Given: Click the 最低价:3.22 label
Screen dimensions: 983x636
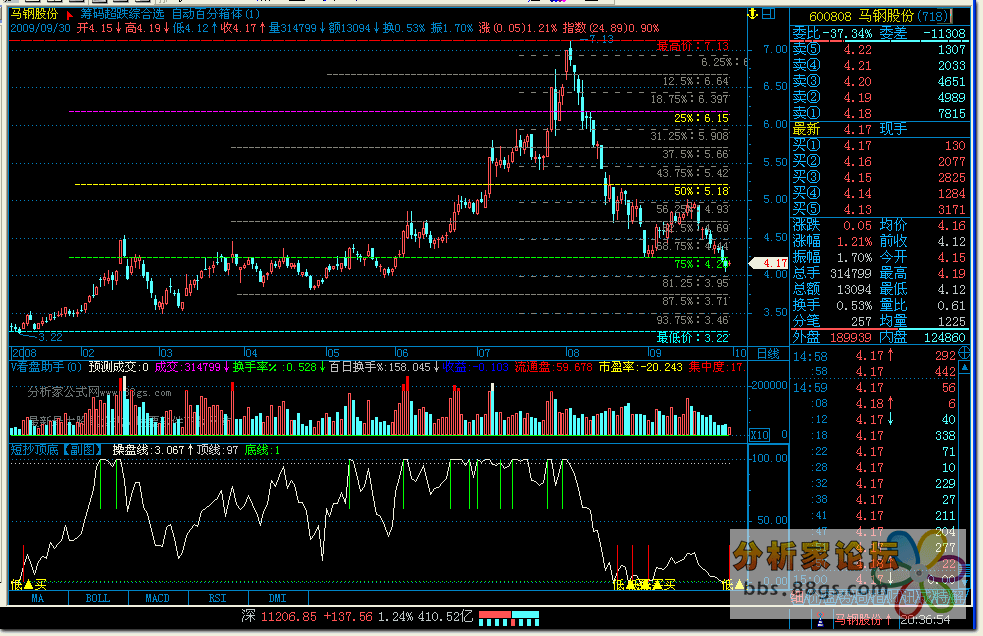Looking at the screenshot, I should click(x=693, y=337).
